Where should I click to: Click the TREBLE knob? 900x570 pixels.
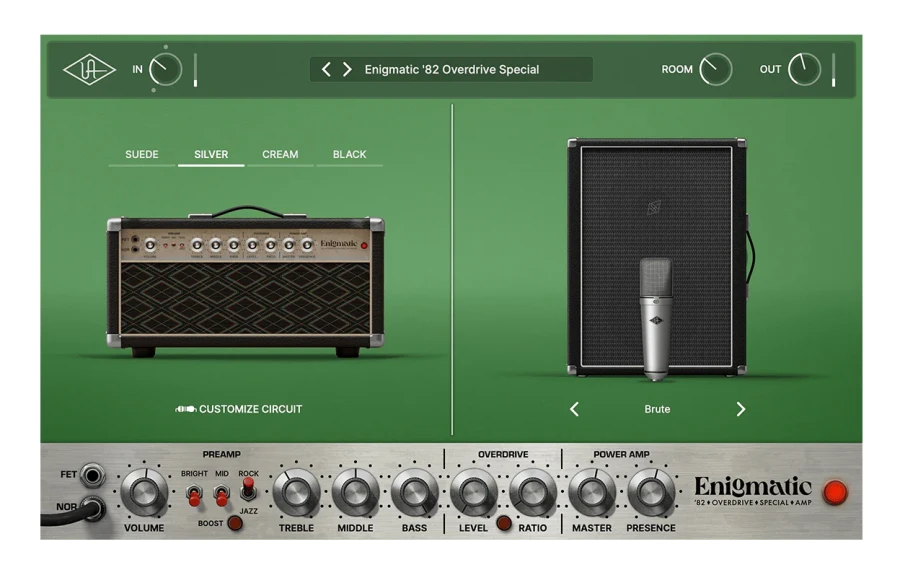(296, 492)
